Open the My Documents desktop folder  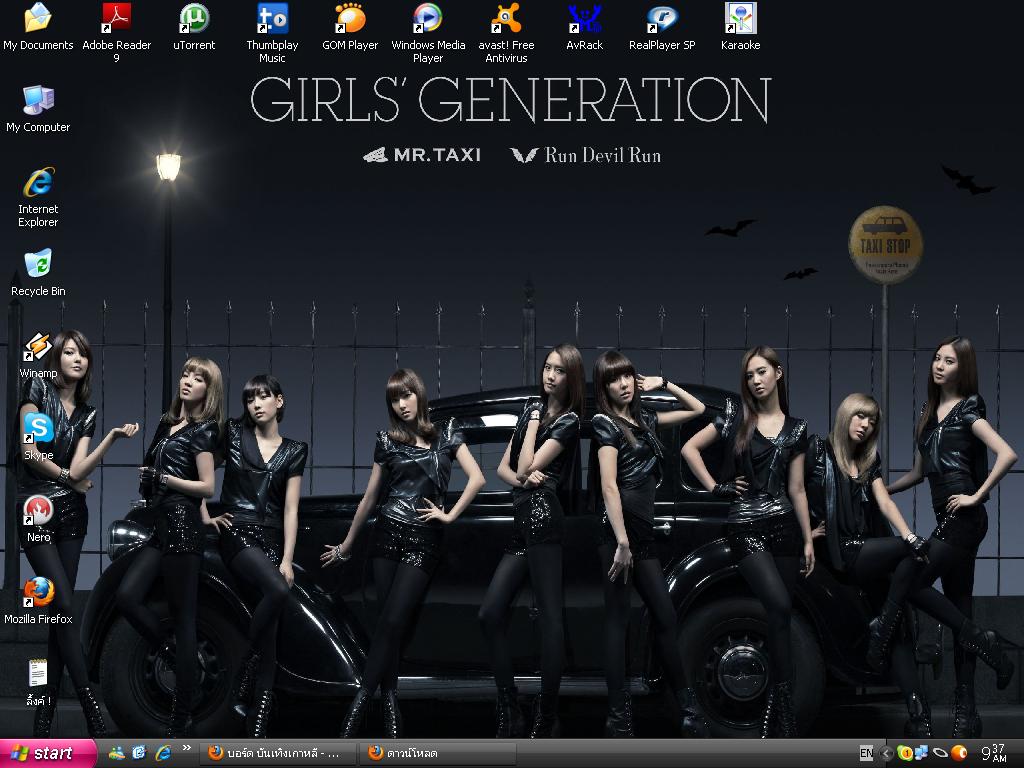(38, 27)
